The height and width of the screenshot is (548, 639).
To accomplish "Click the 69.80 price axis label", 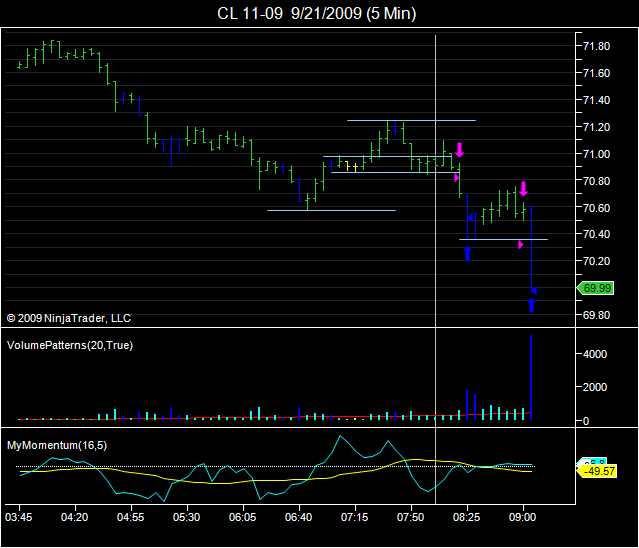I will (596, 315).
